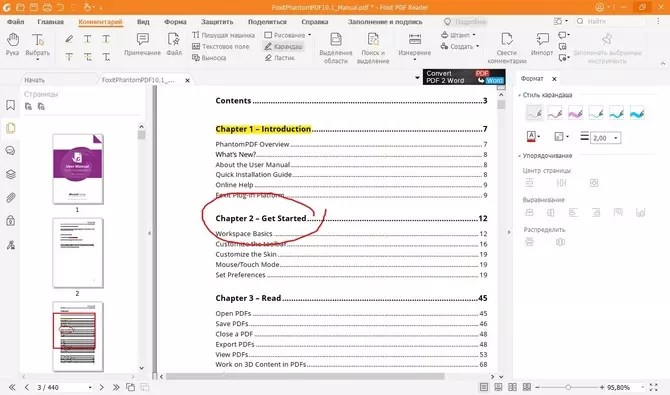The width and height of the screenshot is (670, 395).
Task: Open the line thickness 2,00 combo box
Action: (605, 138)
